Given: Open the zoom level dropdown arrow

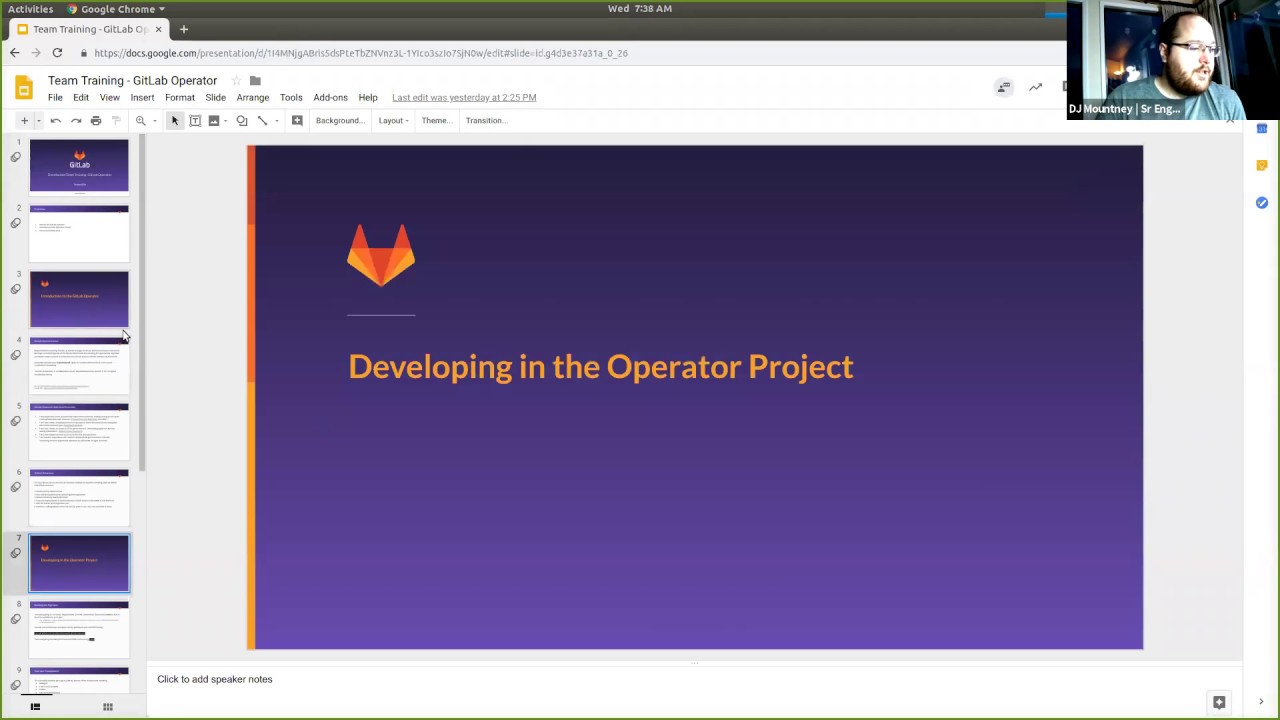Looking at the screenshot, I should point(154,120).
